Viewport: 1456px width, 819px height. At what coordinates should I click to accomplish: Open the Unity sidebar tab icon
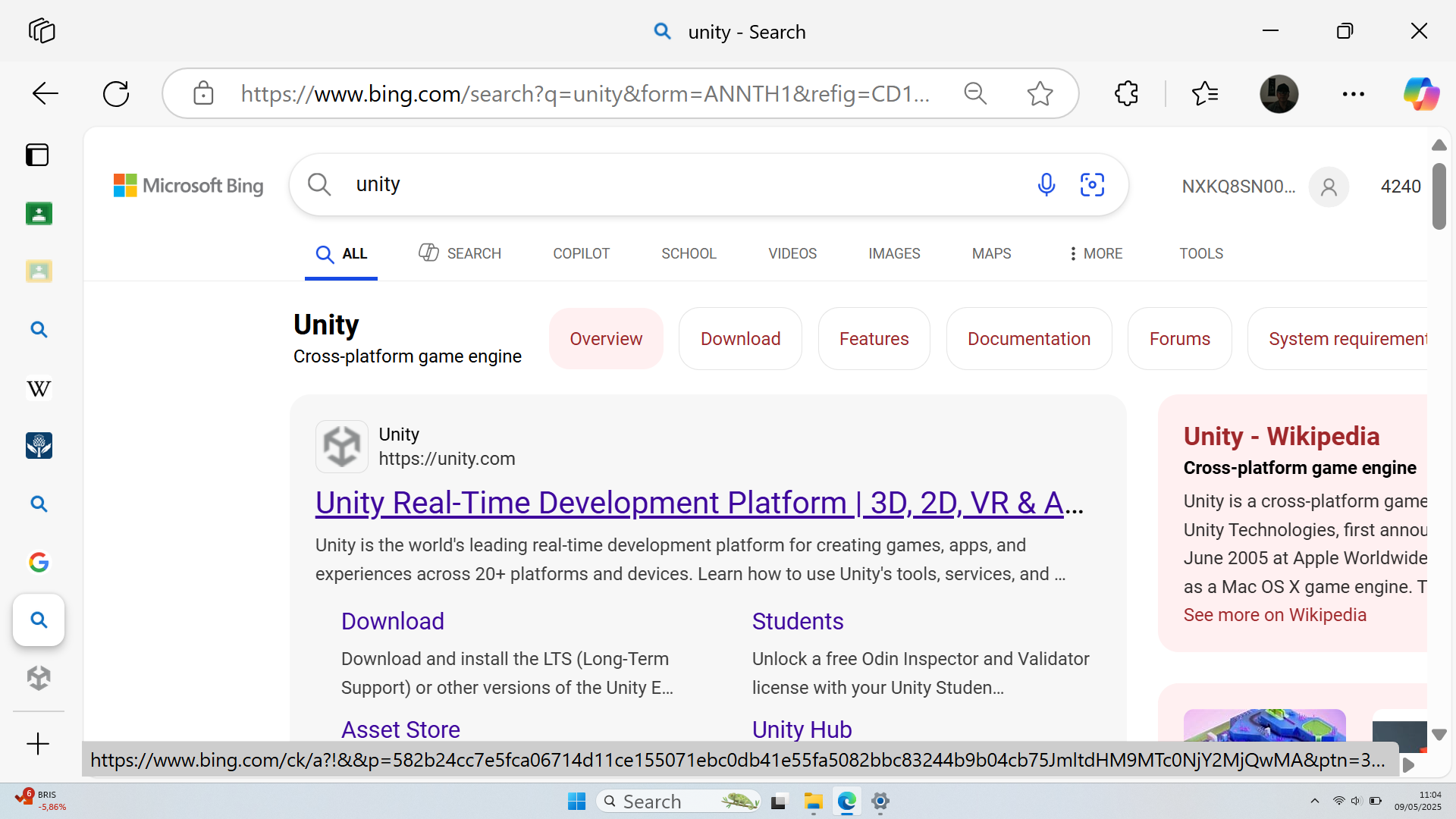[39, 677]
